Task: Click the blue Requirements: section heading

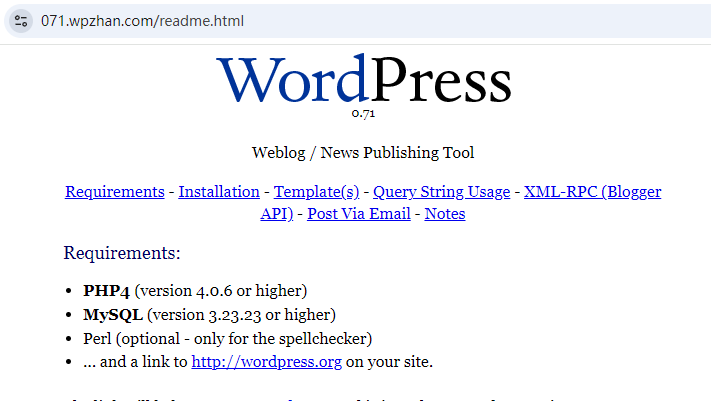Action: click(x=122, y=253)
